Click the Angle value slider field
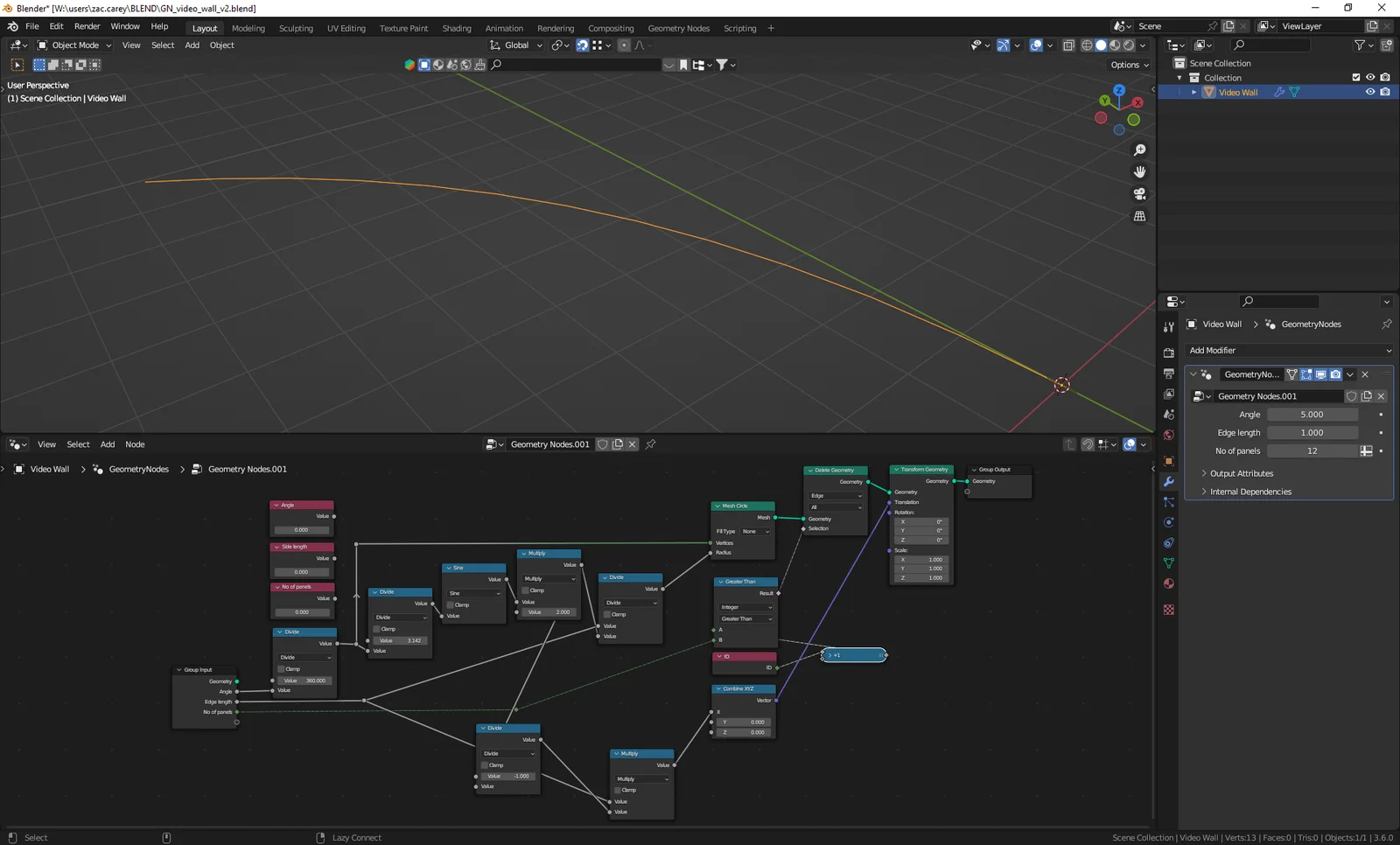The image size is (1400, 845). [1312, 415]
